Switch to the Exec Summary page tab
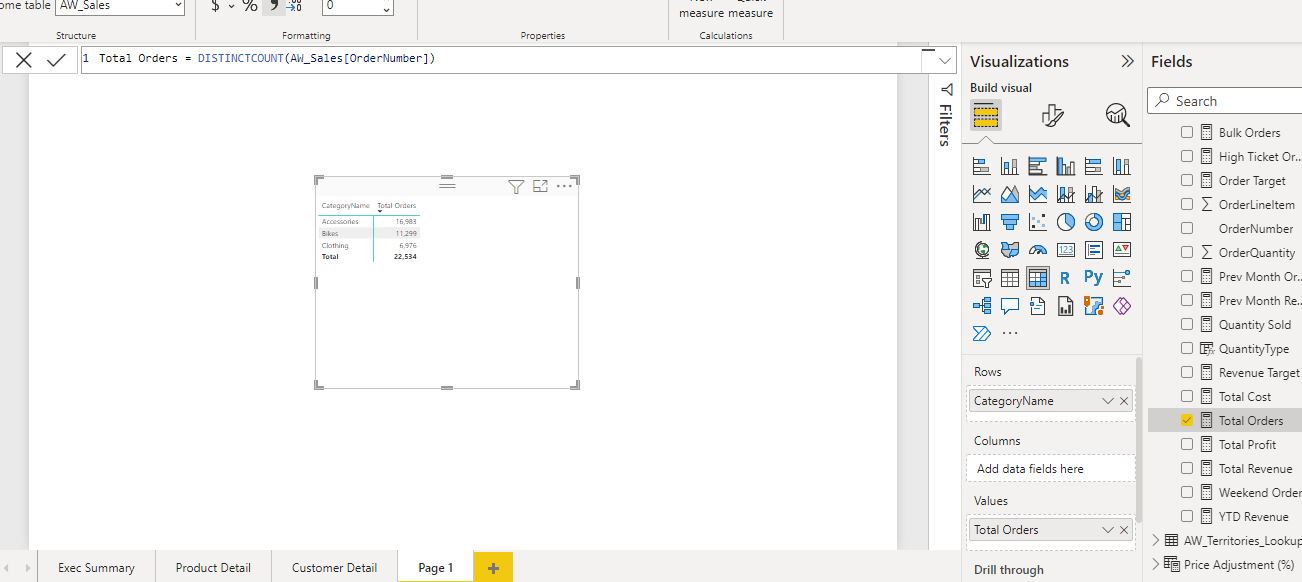 pyautogui.click(x=96, y=567)
